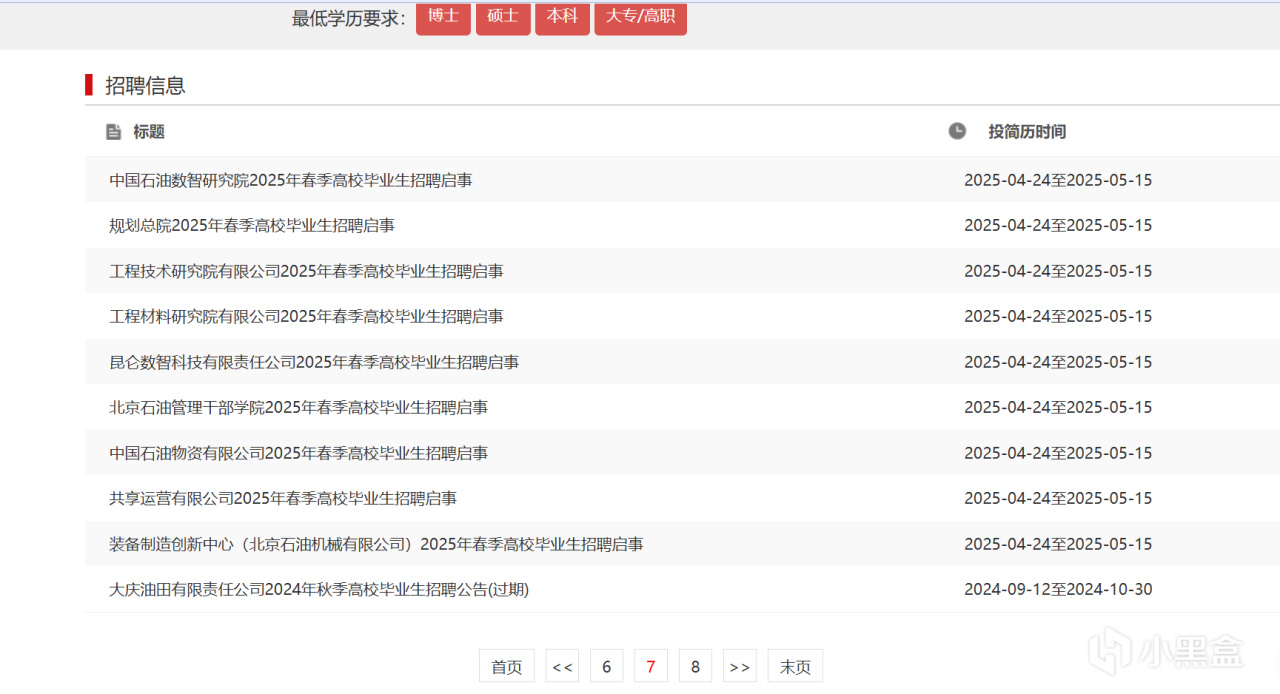Click 2024-09-12至2024-10-30 date range
Viewport: 1280px width, 694px height.
pyautogui.click(x=1058, y=589)
